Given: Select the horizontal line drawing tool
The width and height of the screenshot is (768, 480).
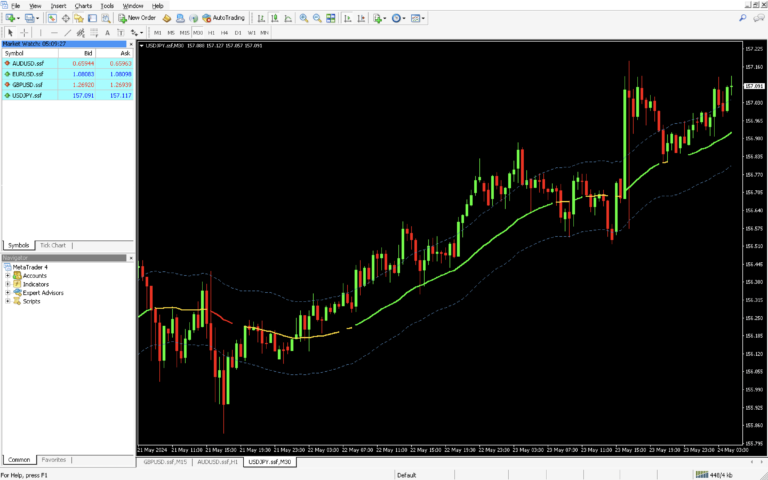Looking at the screenshot, I should [54, 32].
